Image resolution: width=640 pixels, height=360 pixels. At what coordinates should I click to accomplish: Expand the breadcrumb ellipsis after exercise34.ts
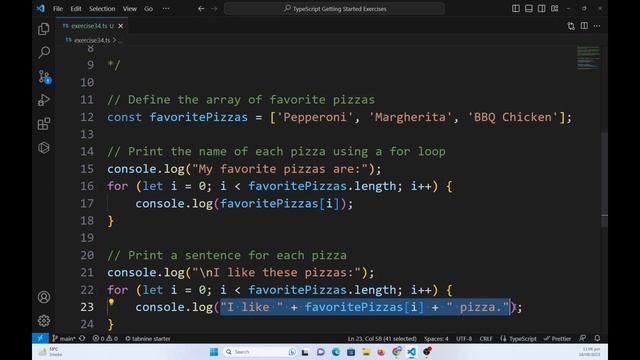120,40
